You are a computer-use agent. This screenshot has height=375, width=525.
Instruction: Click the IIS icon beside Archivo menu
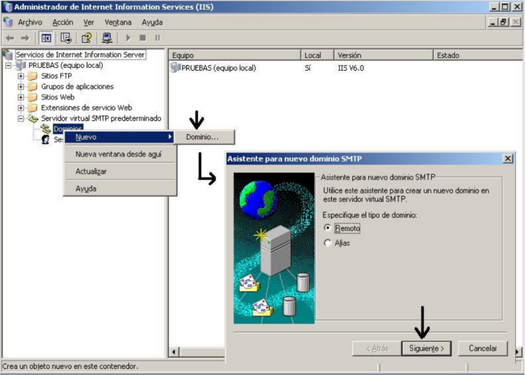[8, 22]
